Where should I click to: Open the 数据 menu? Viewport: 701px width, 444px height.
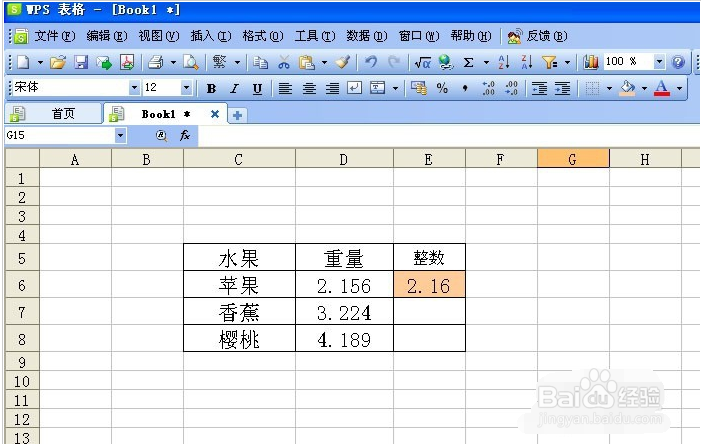click(367, 36)
